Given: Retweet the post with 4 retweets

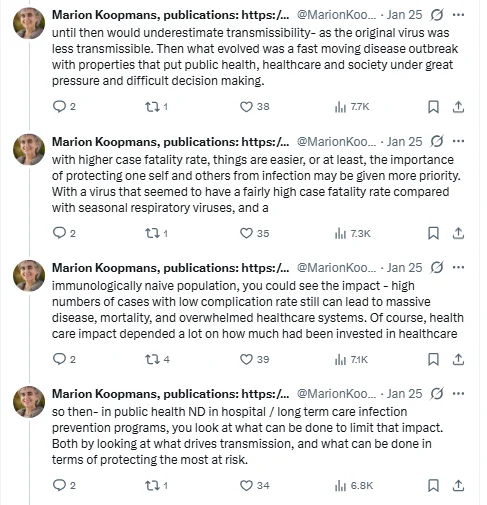Looking at the screenshot, I should 152,359.
